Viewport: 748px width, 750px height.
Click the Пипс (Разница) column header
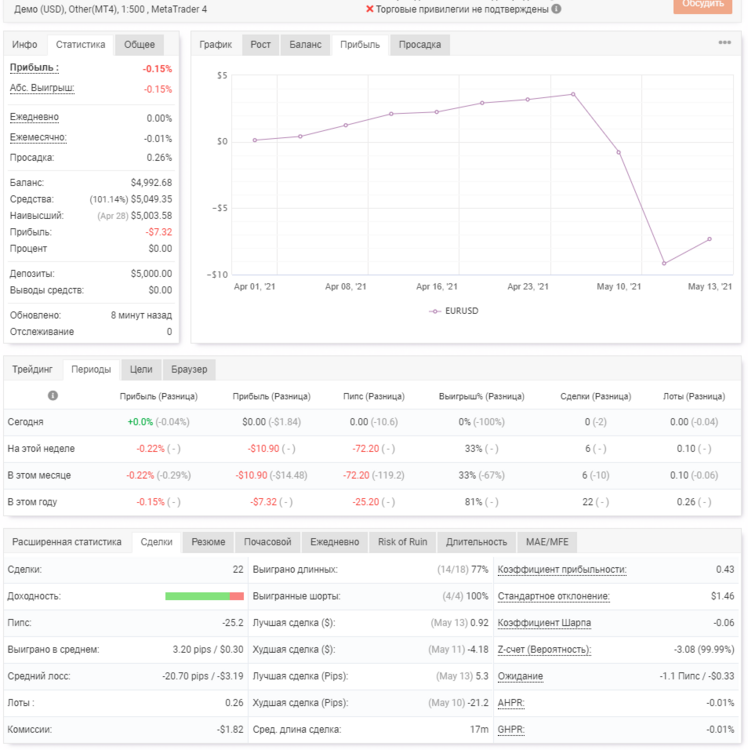click(374, 397)
